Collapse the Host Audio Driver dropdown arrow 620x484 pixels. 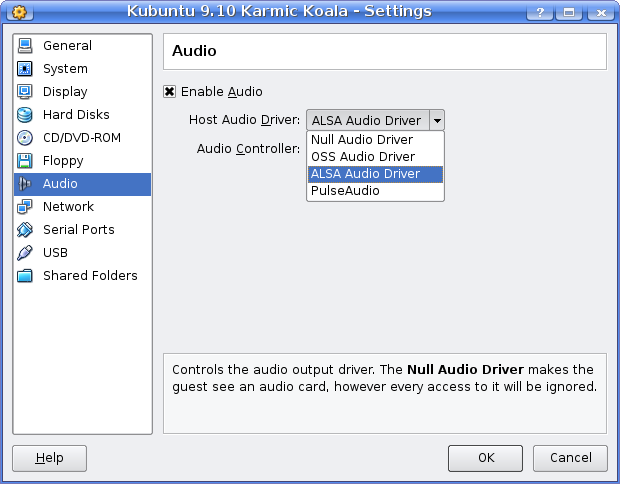coord(437,121)
